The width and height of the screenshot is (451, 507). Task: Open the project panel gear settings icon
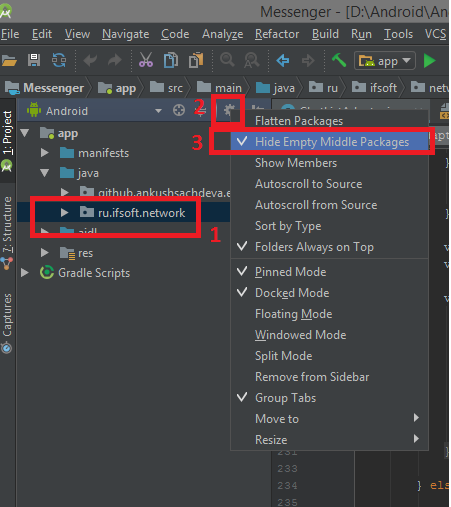[229, 109]
